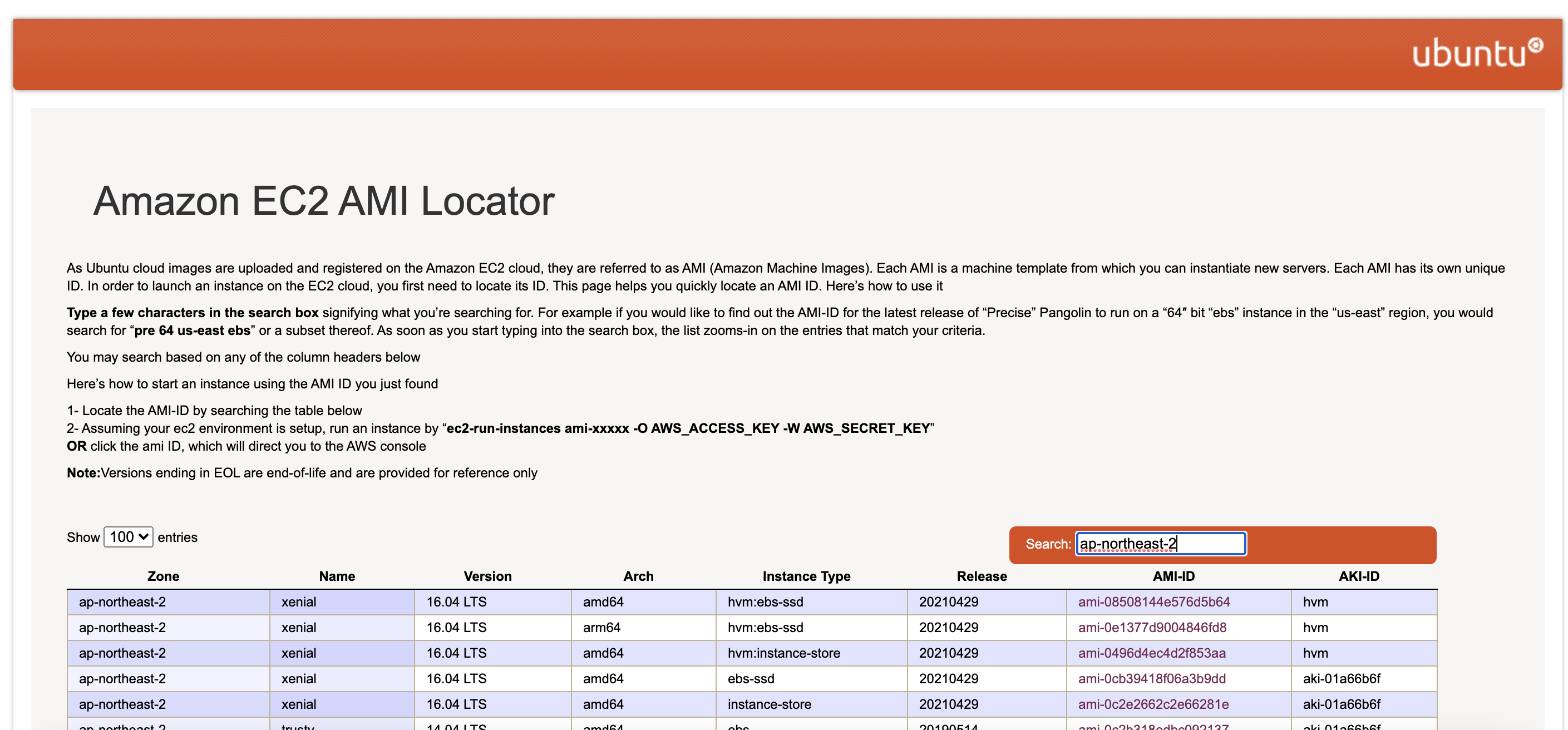Click the Amazon EC2 AMI Locator heading
1568x730 pixels.
tap(324, 201)
